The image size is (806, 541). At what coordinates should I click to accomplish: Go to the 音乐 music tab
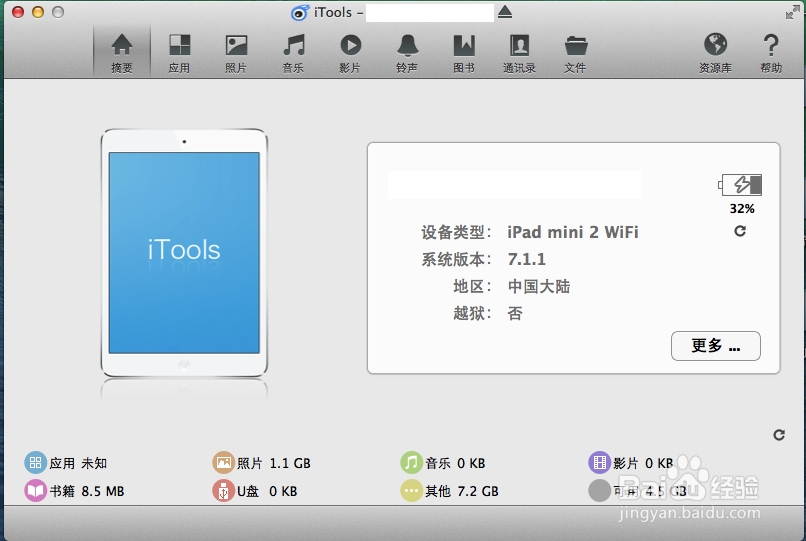293,53
